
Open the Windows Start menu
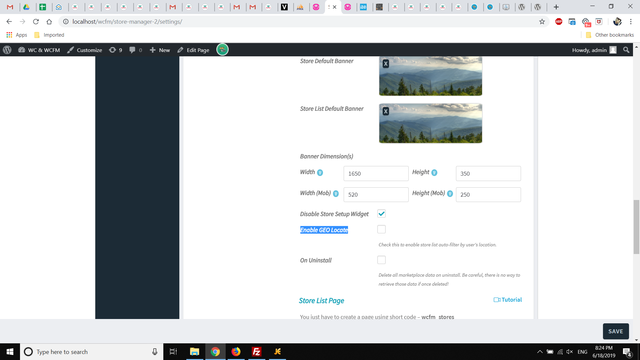10,351
